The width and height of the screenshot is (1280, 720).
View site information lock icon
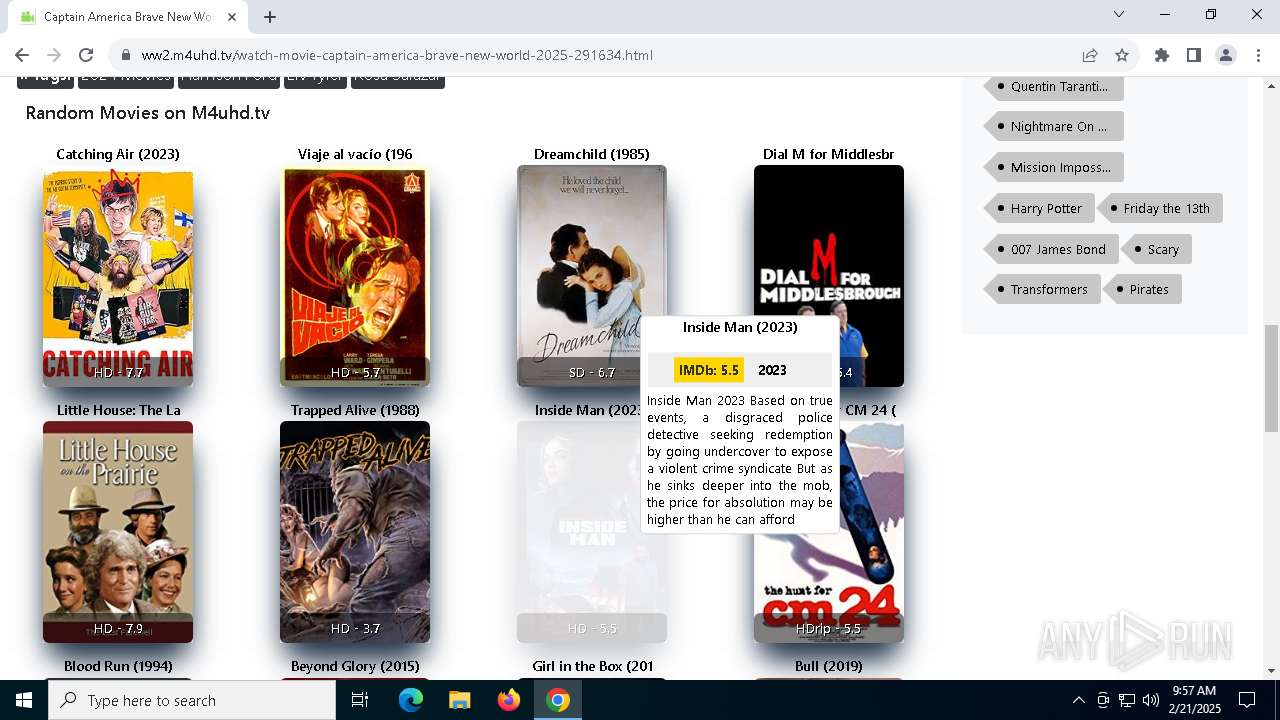125,55
